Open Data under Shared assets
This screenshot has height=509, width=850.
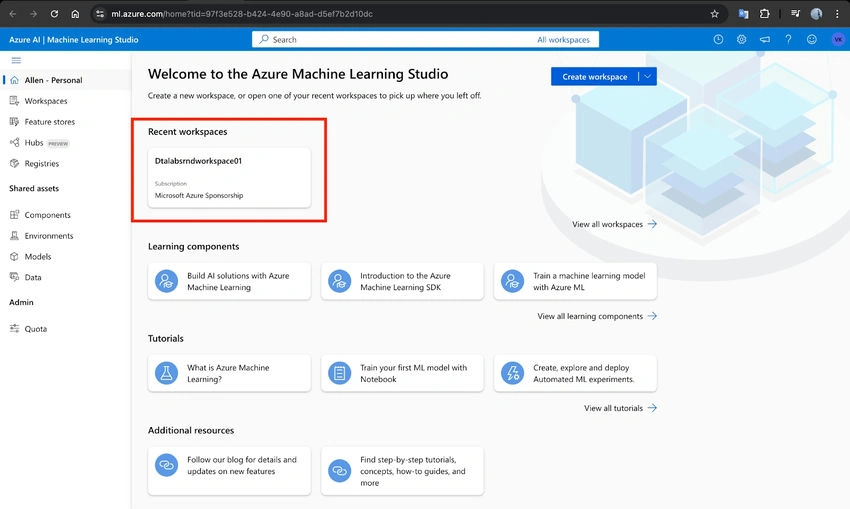tap(66, 278)
